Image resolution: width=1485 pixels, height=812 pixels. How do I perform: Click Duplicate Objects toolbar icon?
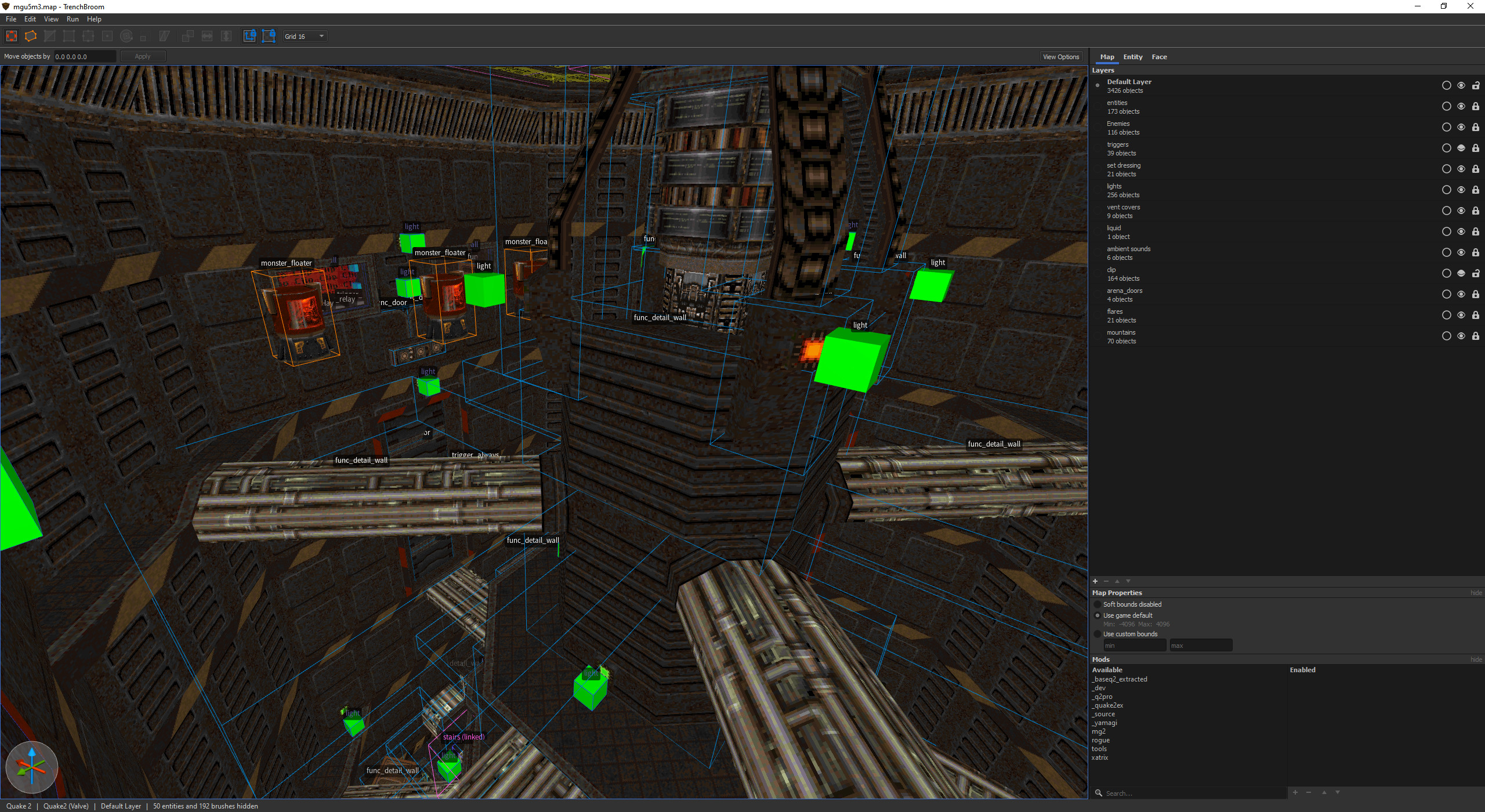pyautogui.click(x=187, y=36)
